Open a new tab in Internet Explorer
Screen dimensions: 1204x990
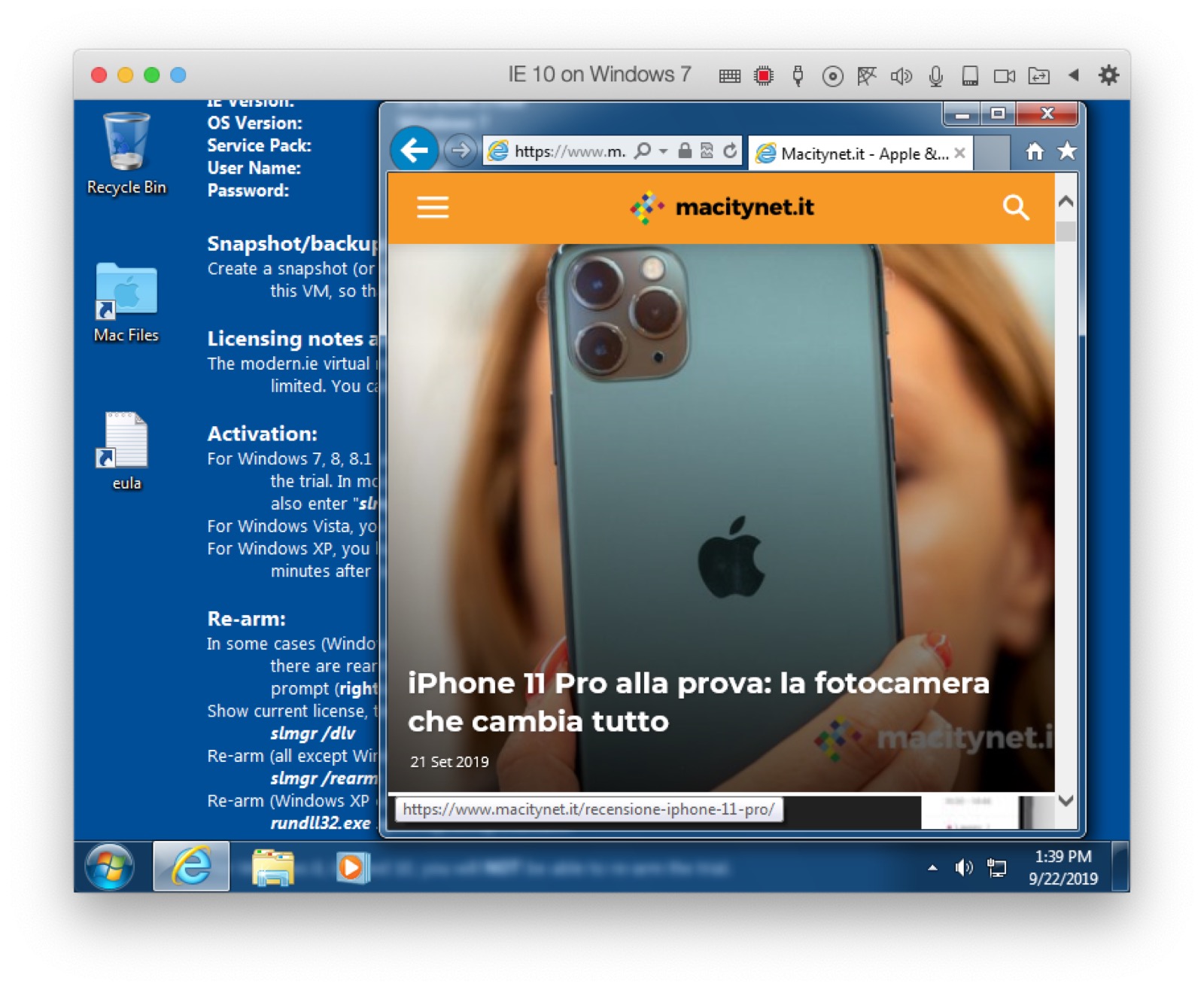click(x=992, y=154)
